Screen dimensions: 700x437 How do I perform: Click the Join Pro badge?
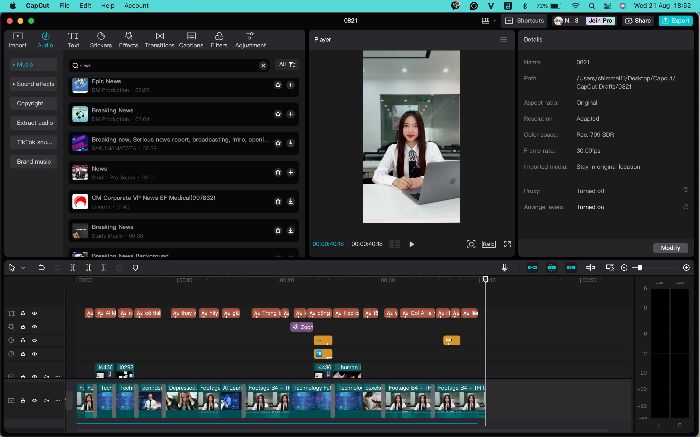(600, 21)
